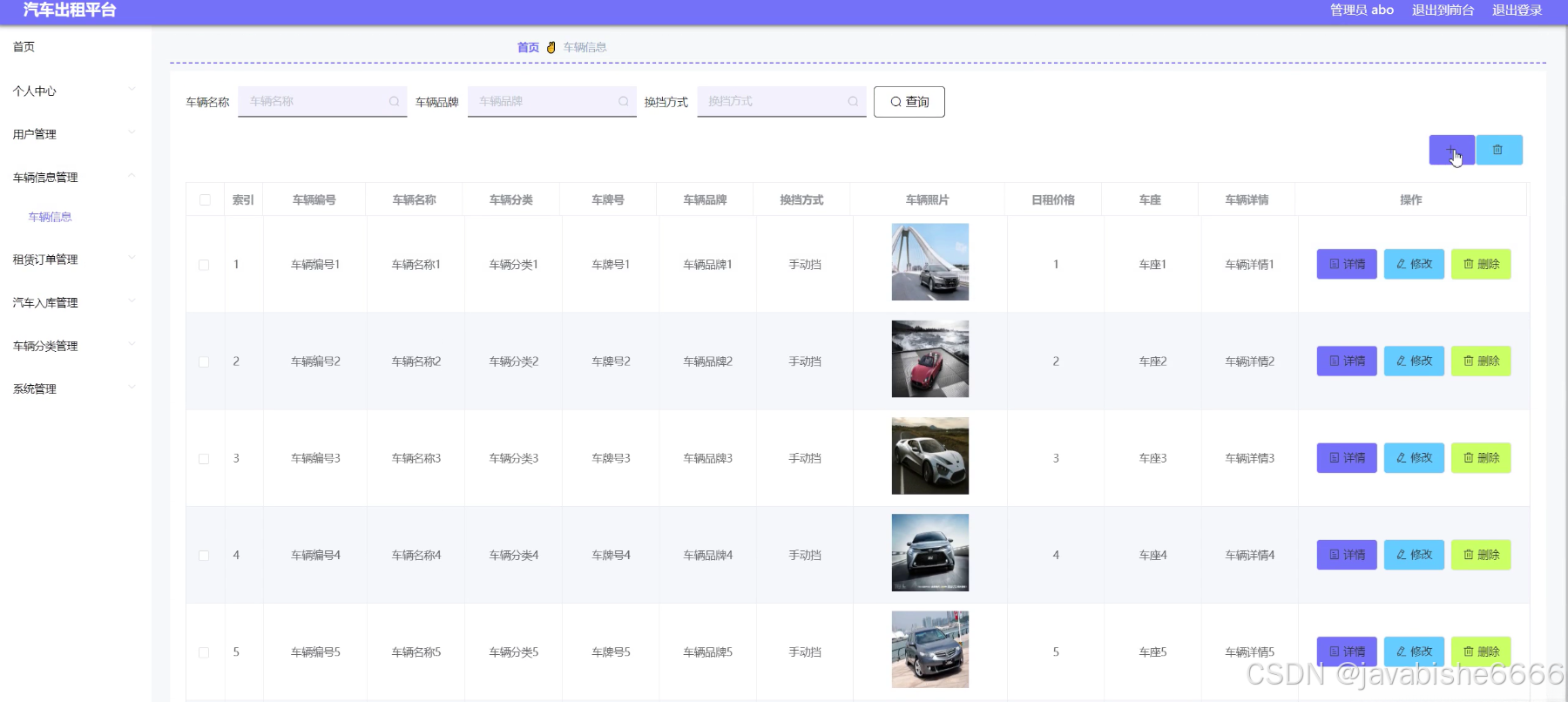1568x702 pixels.
Task: Check the checkbox for row 1
Action: [204, 265]
